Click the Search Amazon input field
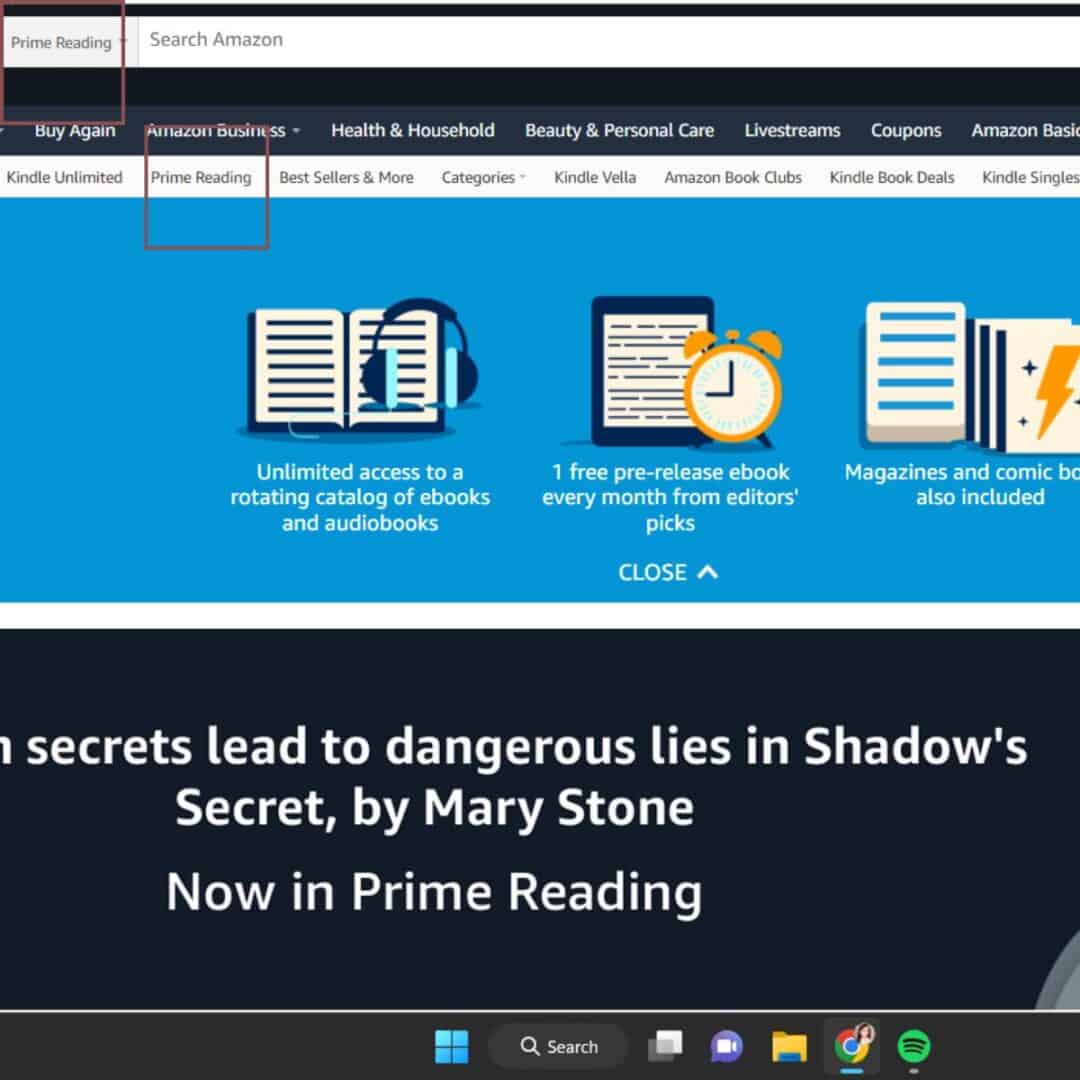Image resolution: width=1080 pixels, height=1080 pixels. click(600, 40)
